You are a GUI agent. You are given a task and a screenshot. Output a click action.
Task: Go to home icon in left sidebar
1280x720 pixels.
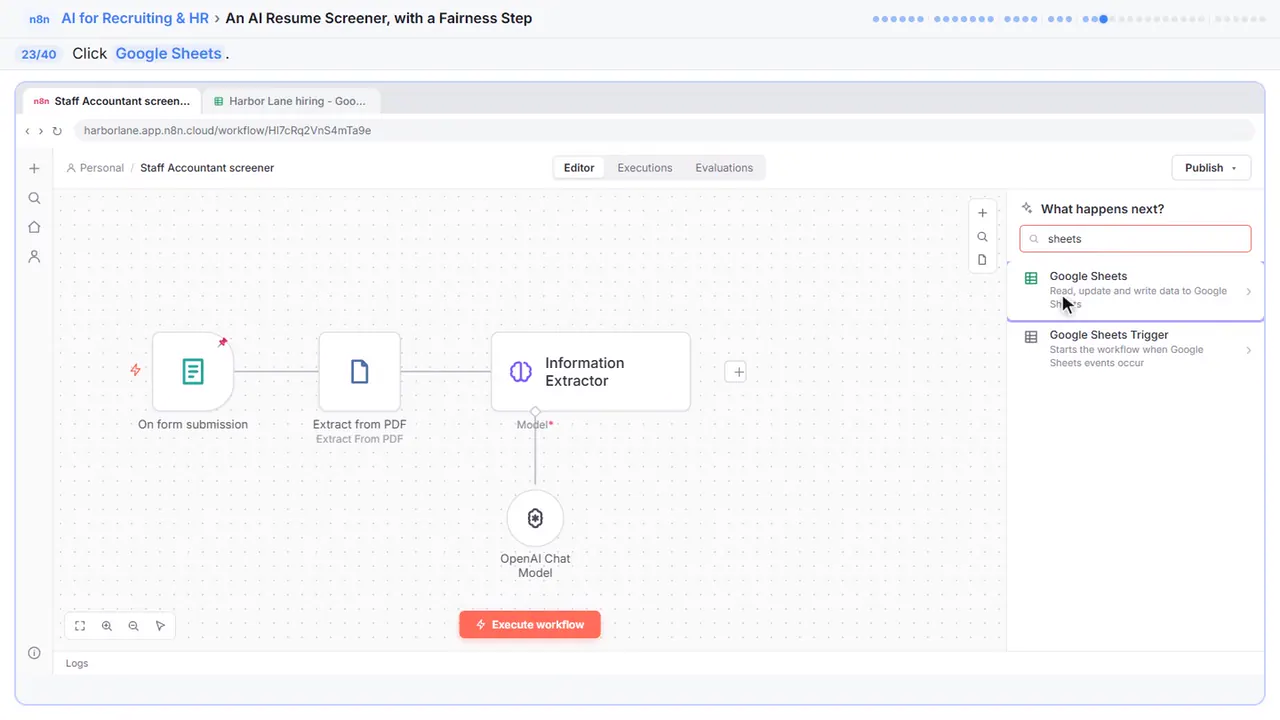pos(34,227)
